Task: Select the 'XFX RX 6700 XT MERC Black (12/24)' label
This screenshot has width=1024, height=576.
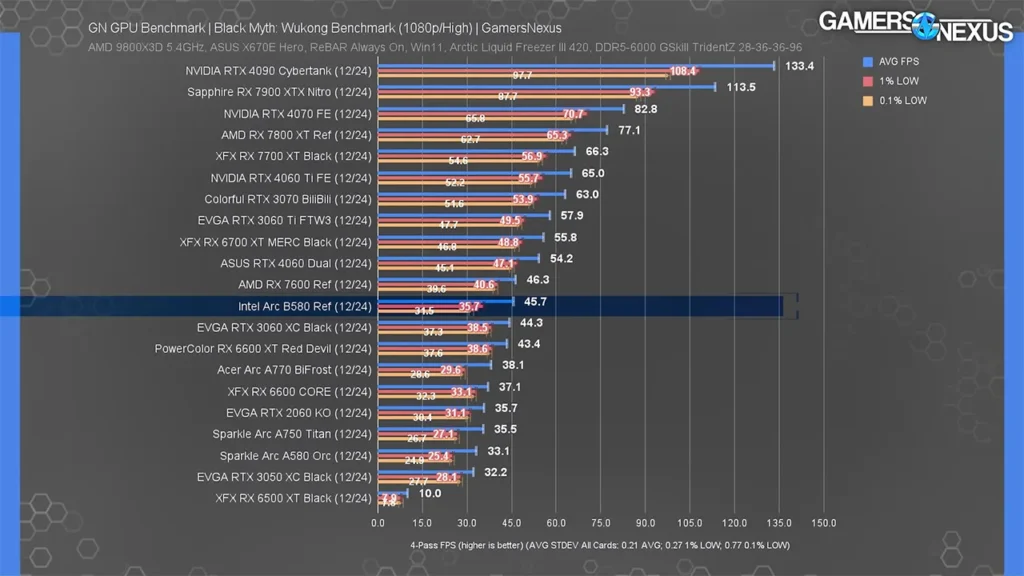Action: [276, 242]
